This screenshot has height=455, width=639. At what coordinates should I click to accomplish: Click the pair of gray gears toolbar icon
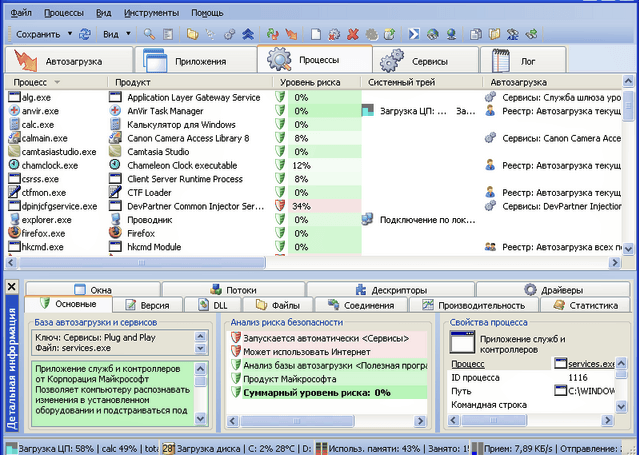pyautogui.click(x=229, y=34)
